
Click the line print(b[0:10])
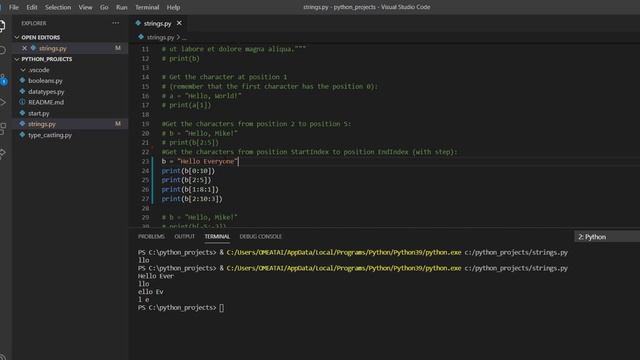click(x=188, y=171)
